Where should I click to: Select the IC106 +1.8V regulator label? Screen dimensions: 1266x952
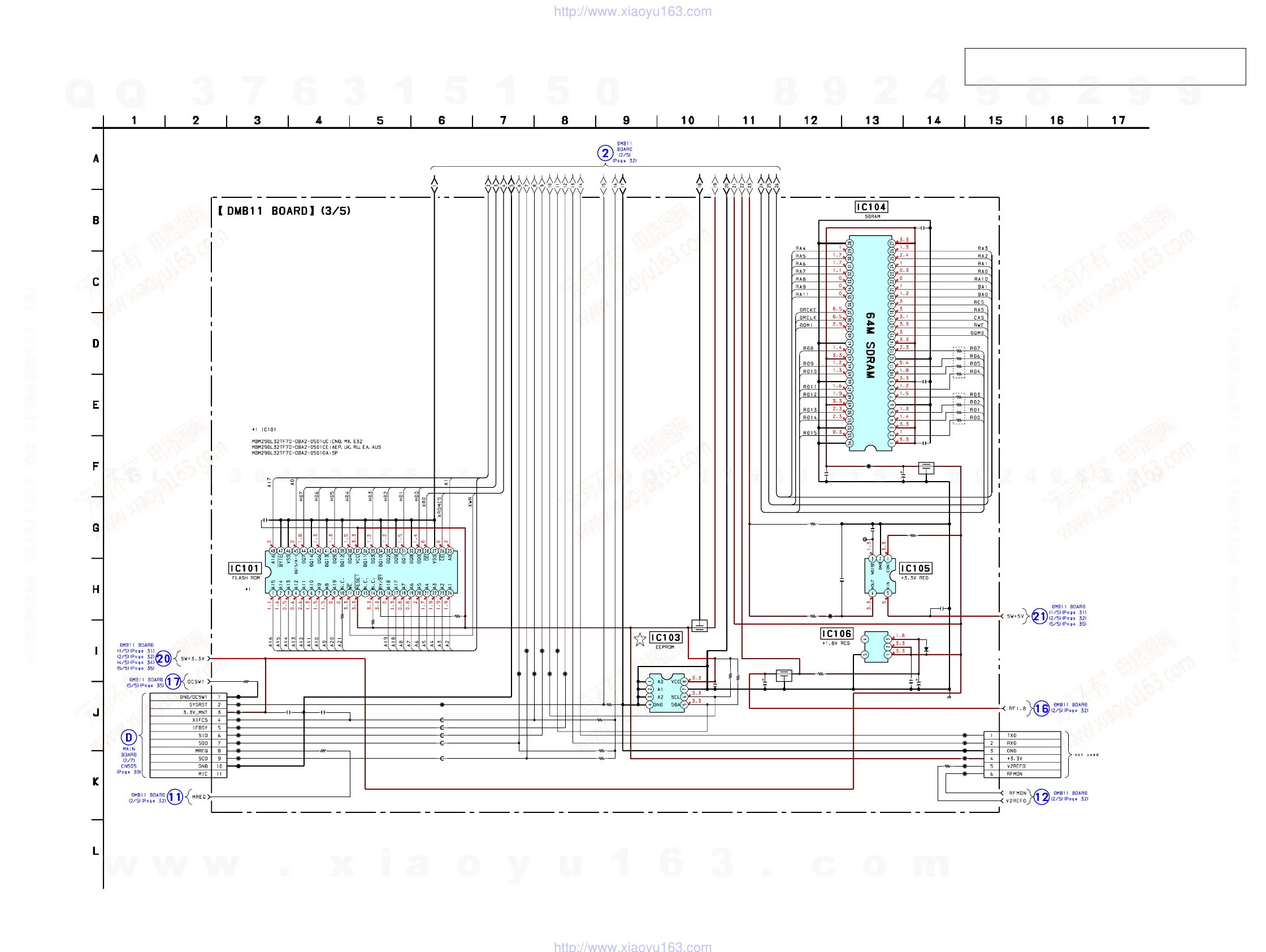837,633
